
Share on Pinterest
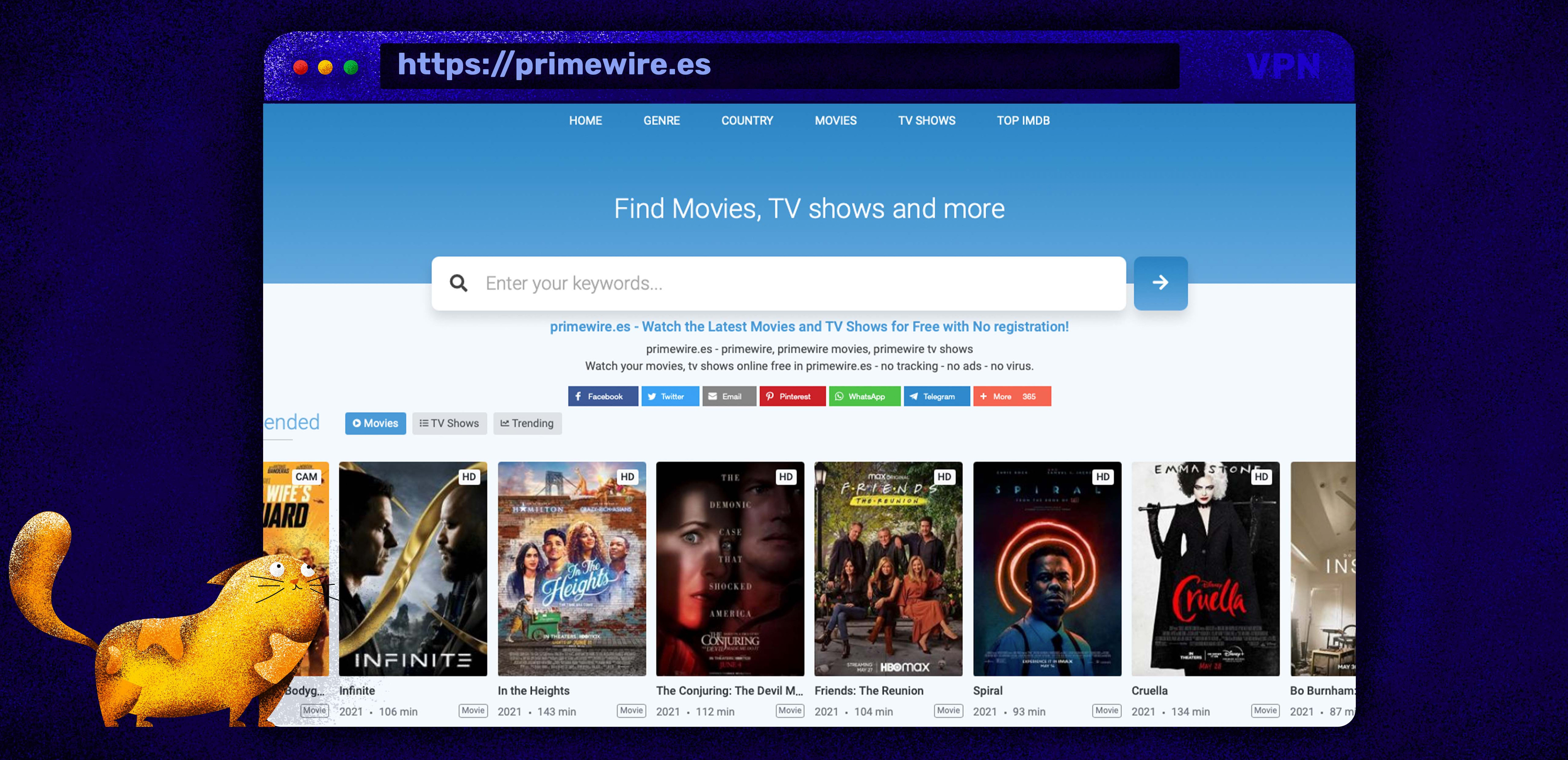pyautogui.click(x=792, y=396)
